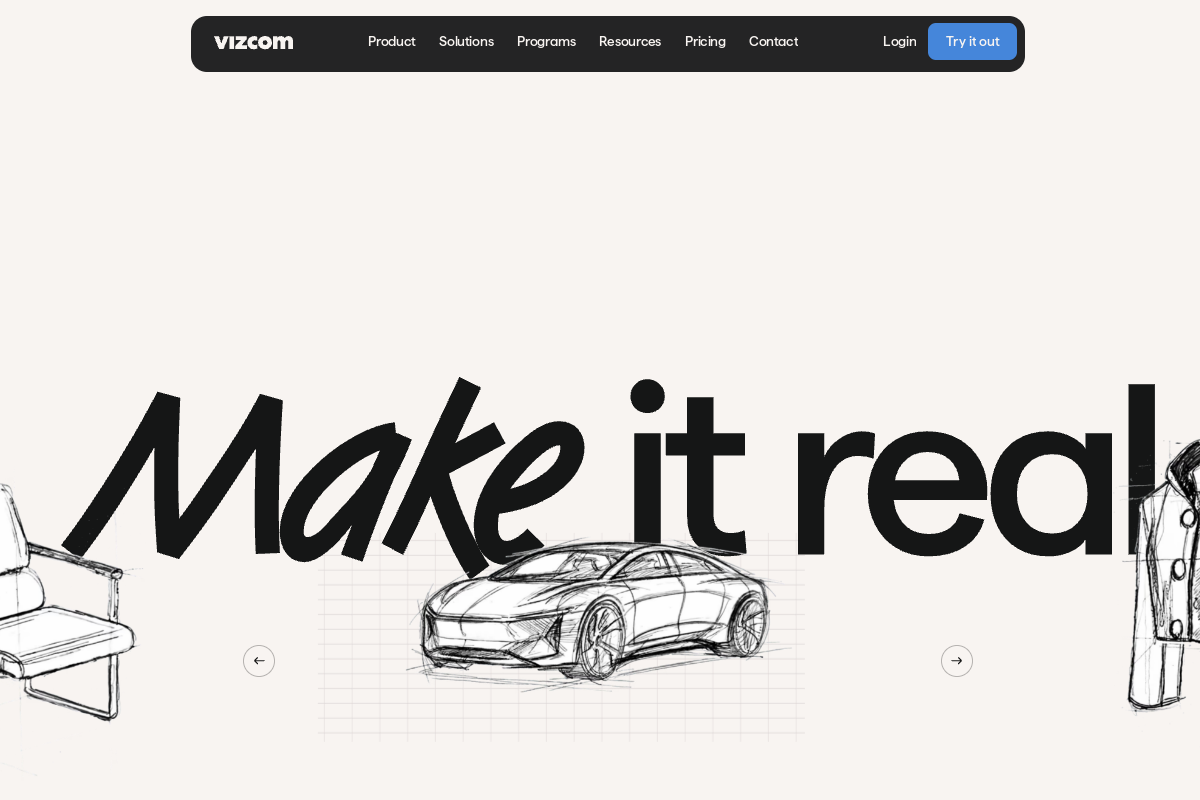This screenshot has width=1200, height=800.
Task: Open the Product menu
Action: point(391,42)
